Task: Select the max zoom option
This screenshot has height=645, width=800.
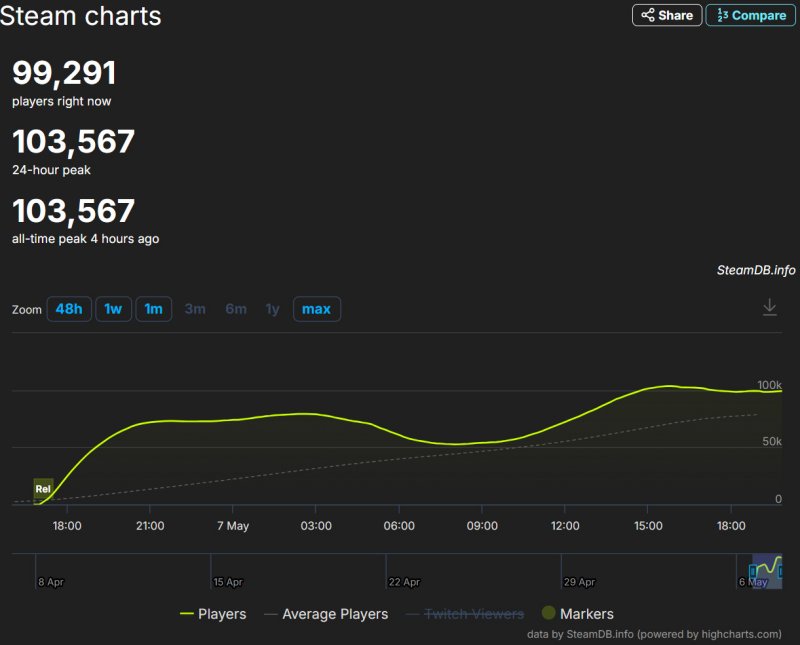Action: tap(316, 309)
